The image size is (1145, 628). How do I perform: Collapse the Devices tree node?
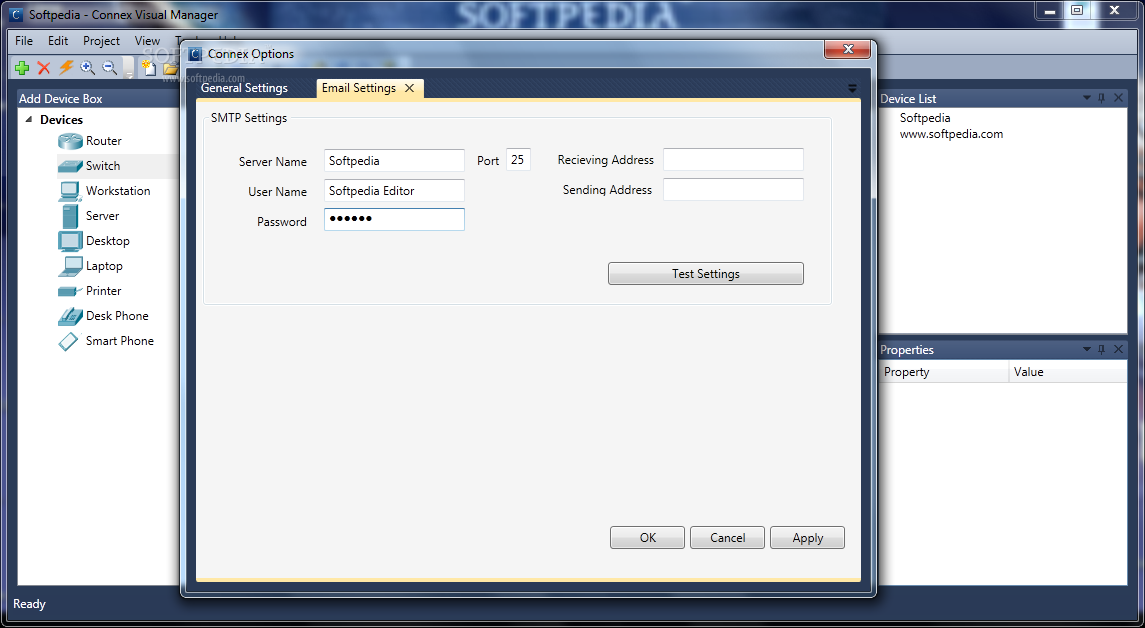point(29,119)
